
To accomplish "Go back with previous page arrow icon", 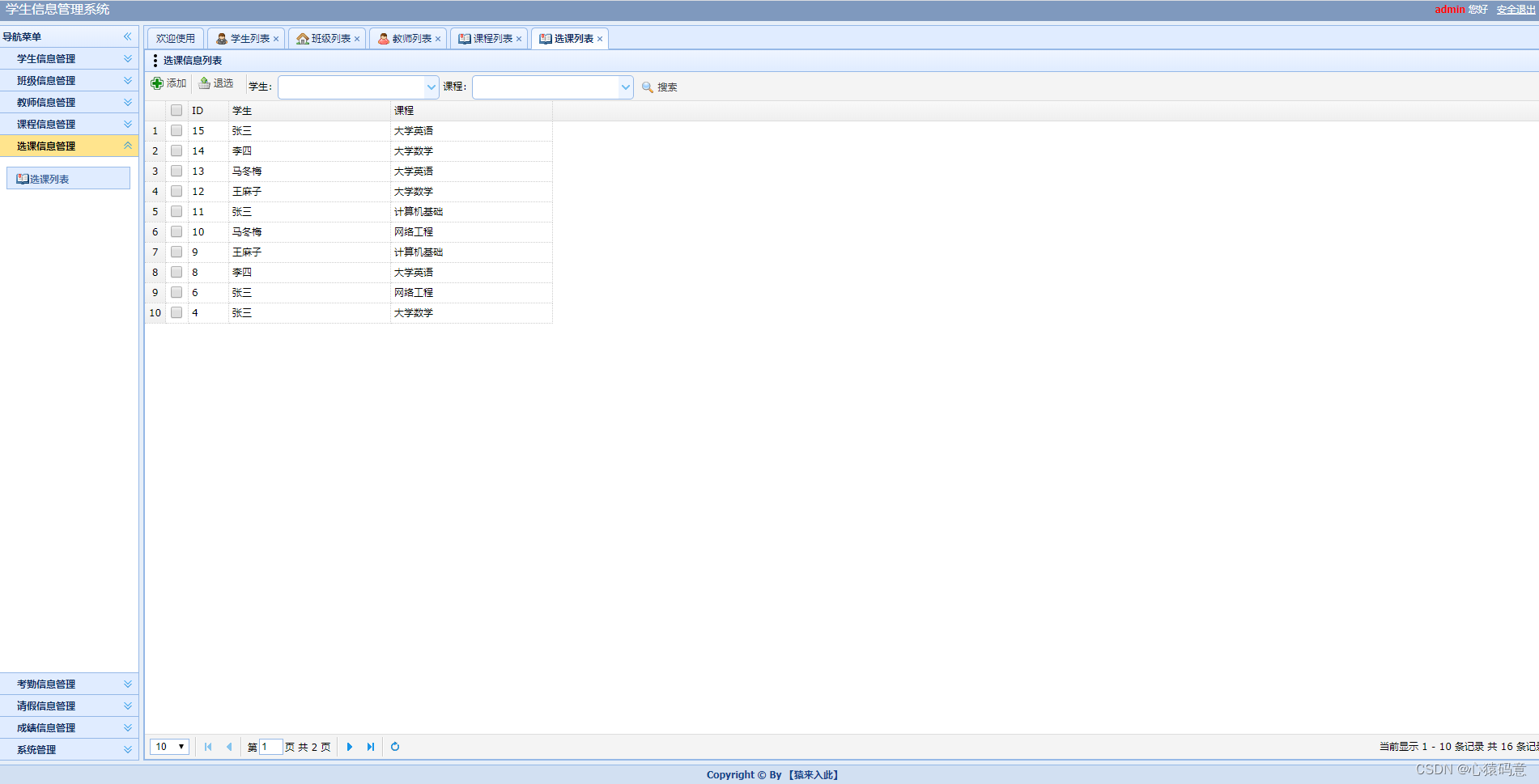I will click(x=230, y=747).
